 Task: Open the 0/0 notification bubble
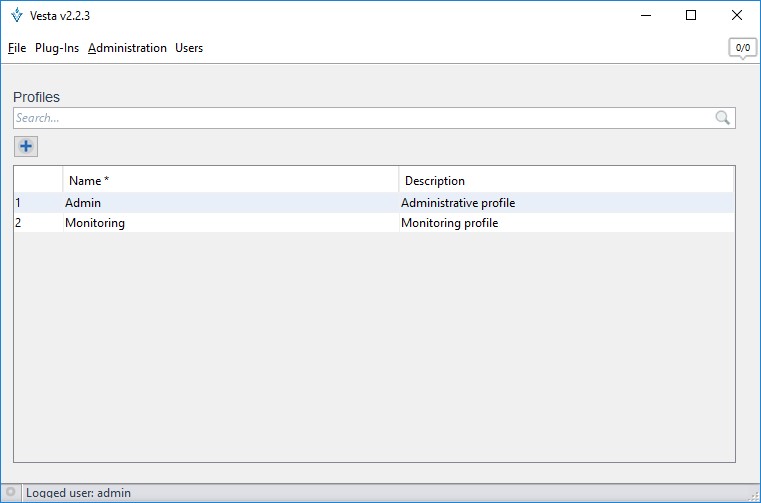(x=742, y=48)
